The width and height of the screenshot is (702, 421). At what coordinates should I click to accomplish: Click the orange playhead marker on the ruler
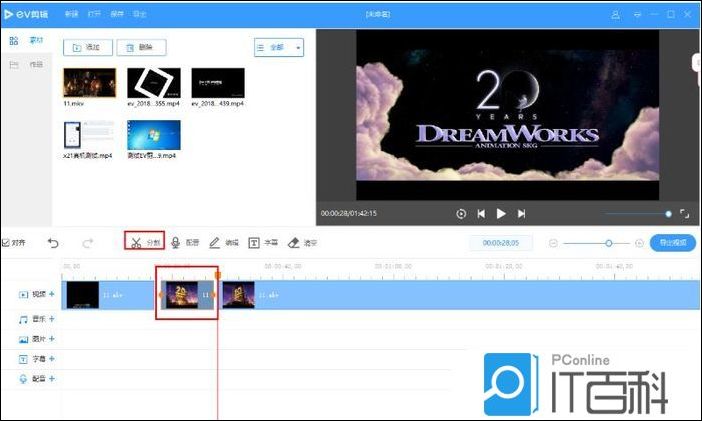[x=218, y=275]
